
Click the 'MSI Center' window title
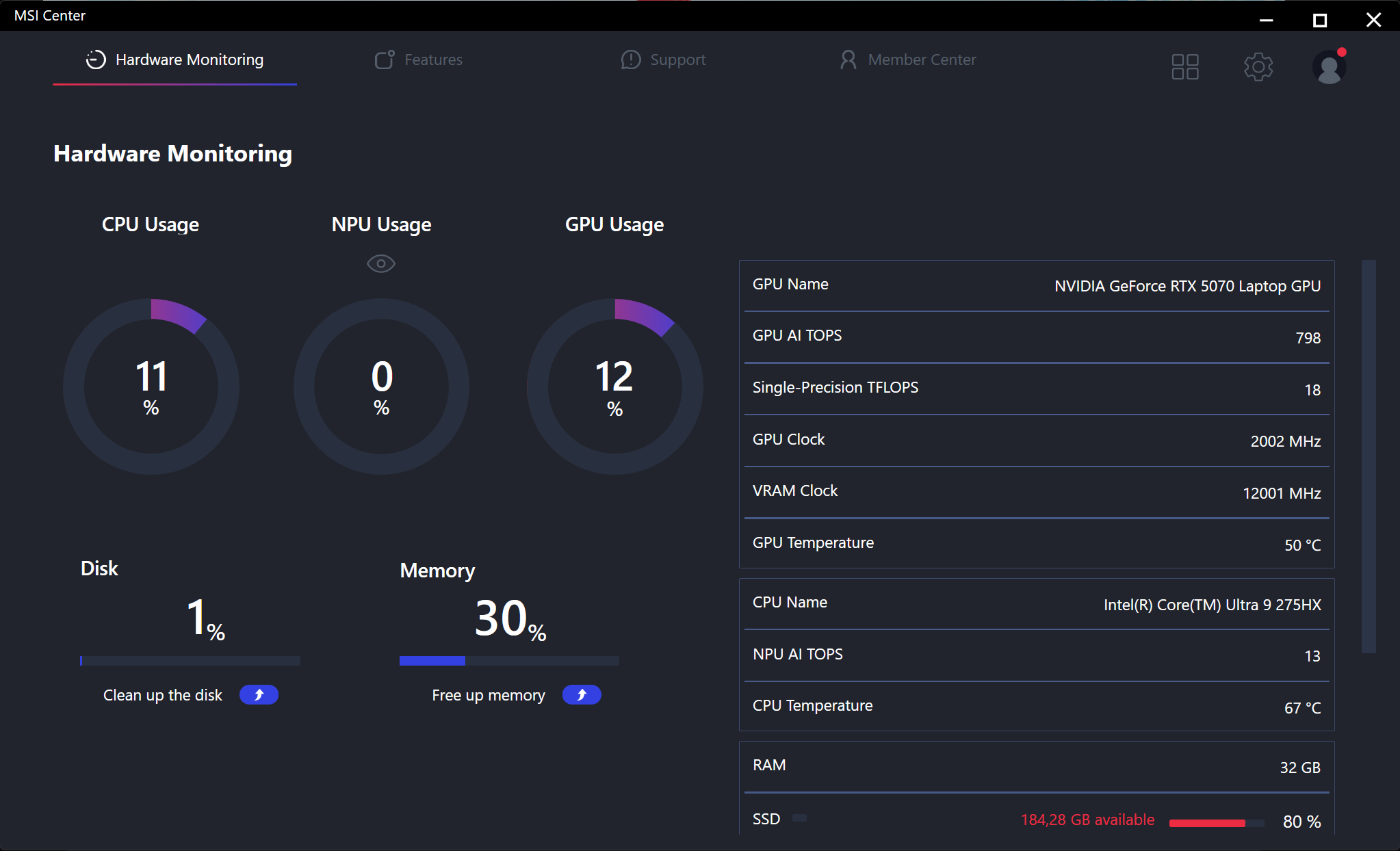click(50, 16)
